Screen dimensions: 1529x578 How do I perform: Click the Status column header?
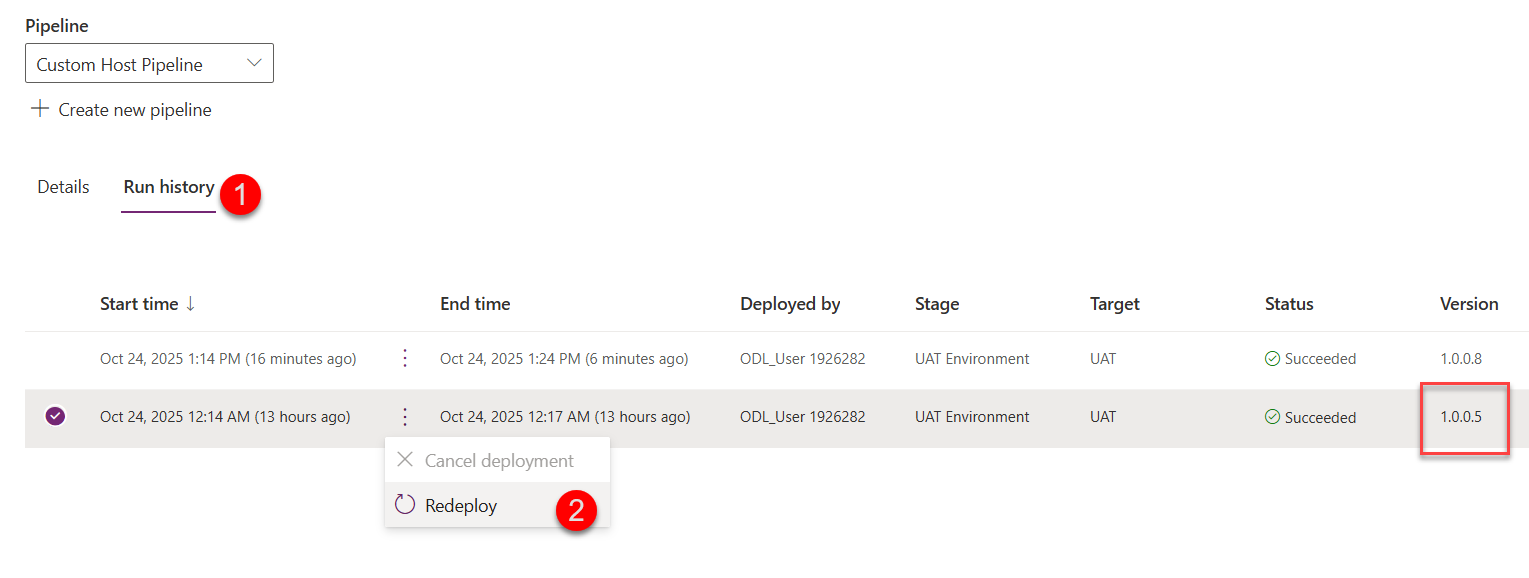tap(1289, 304)
